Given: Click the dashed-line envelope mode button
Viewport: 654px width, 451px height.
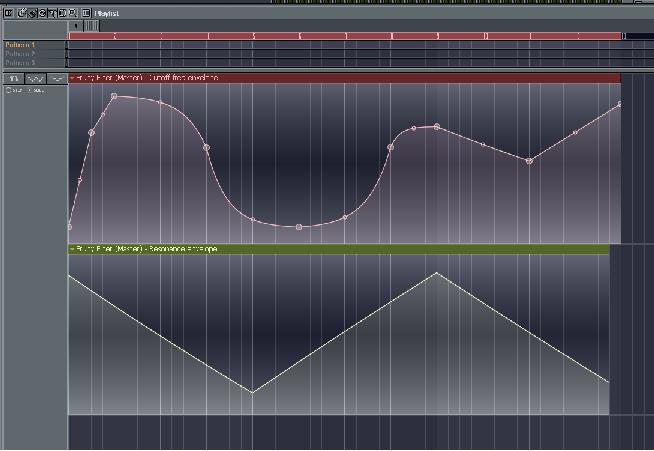Looking at the screenshot, I should 57,78.
